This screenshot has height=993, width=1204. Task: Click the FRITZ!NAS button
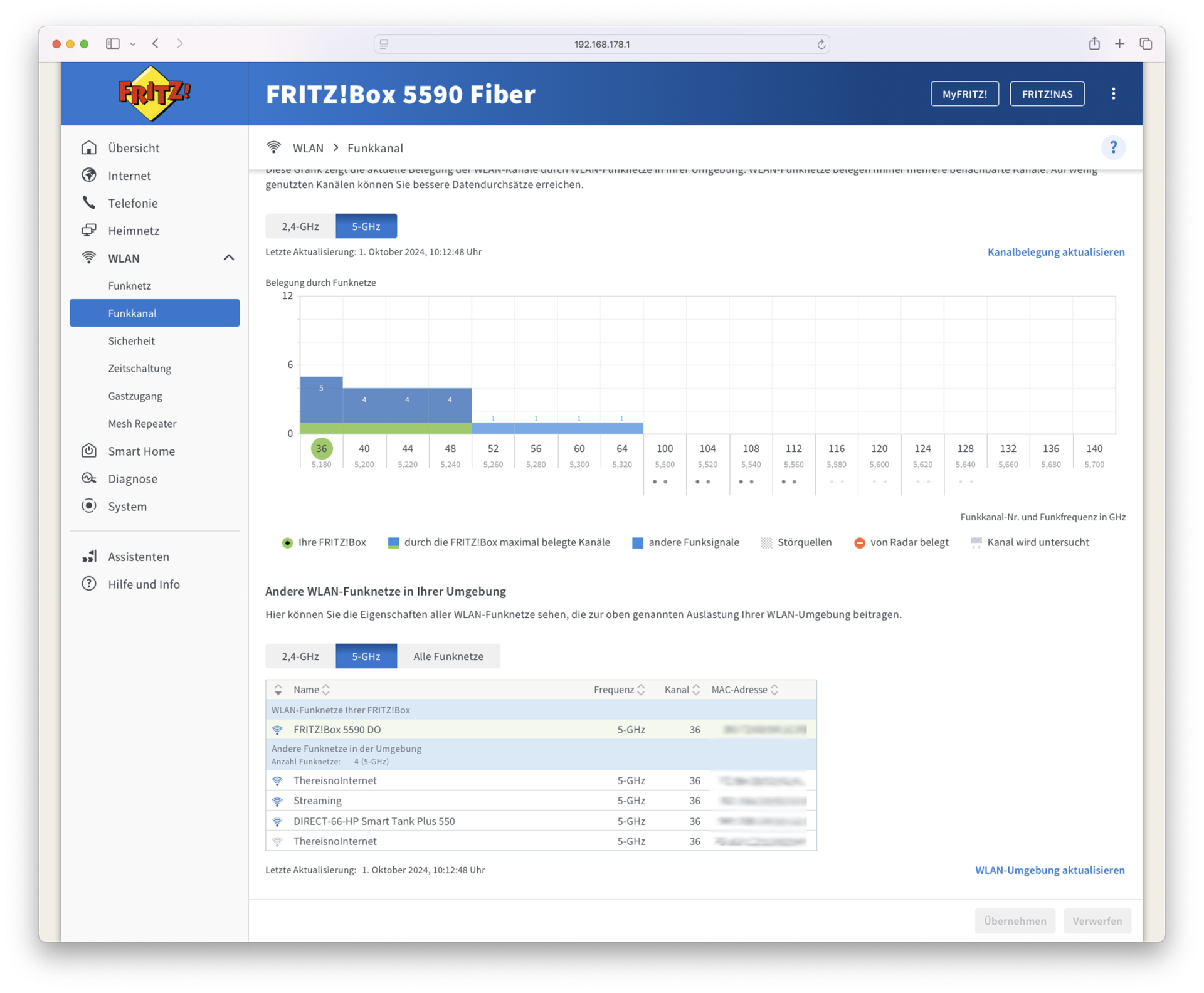tap(1047, 93)
